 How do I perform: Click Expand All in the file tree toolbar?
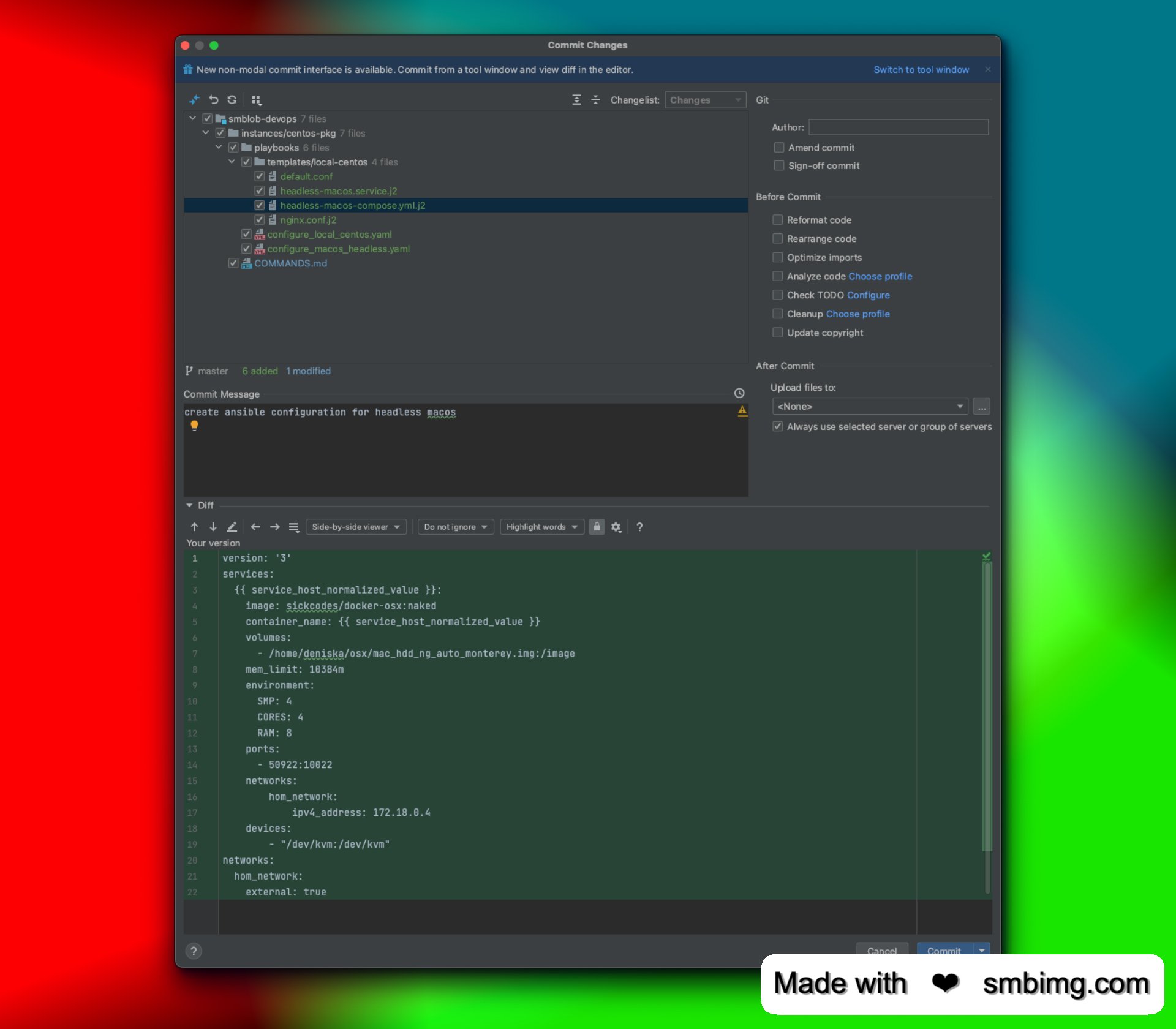pos(576,100)
